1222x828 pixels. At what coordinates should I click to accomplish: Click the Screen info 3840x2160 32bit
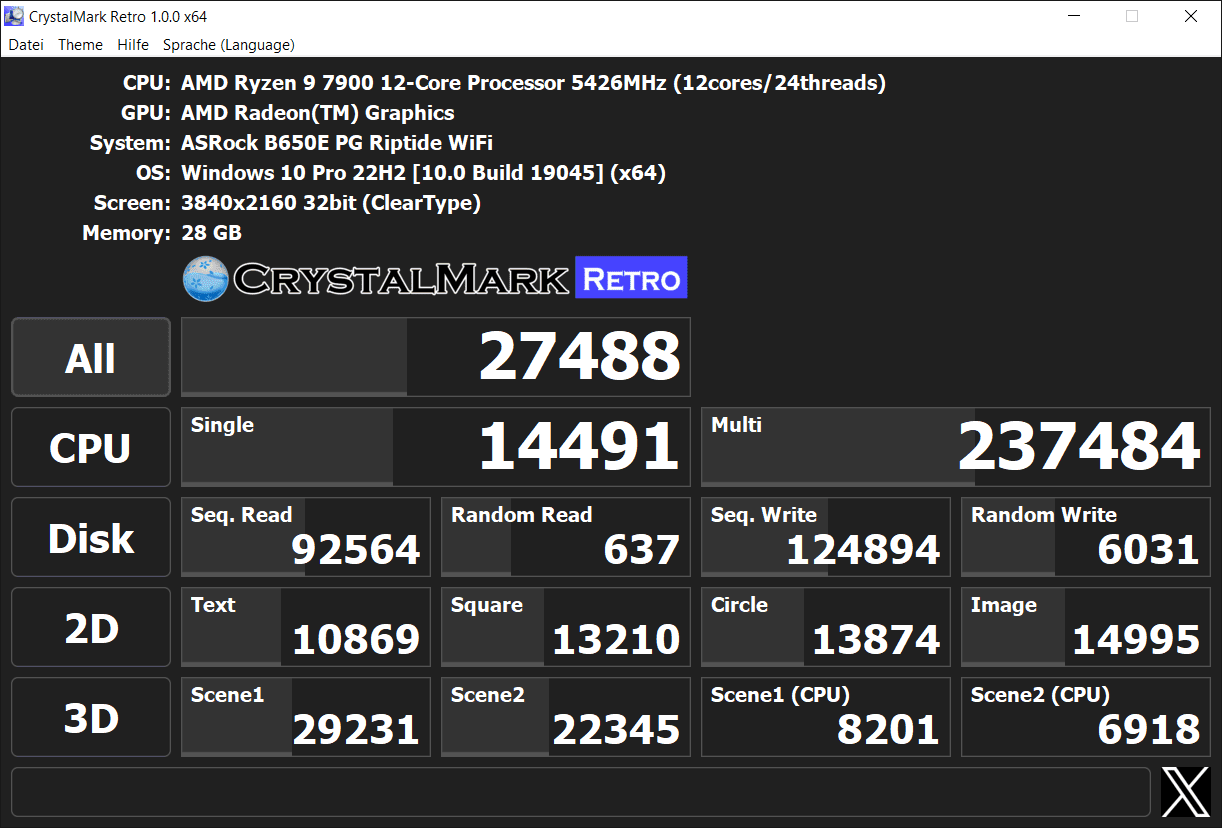(x=331, y=203)
